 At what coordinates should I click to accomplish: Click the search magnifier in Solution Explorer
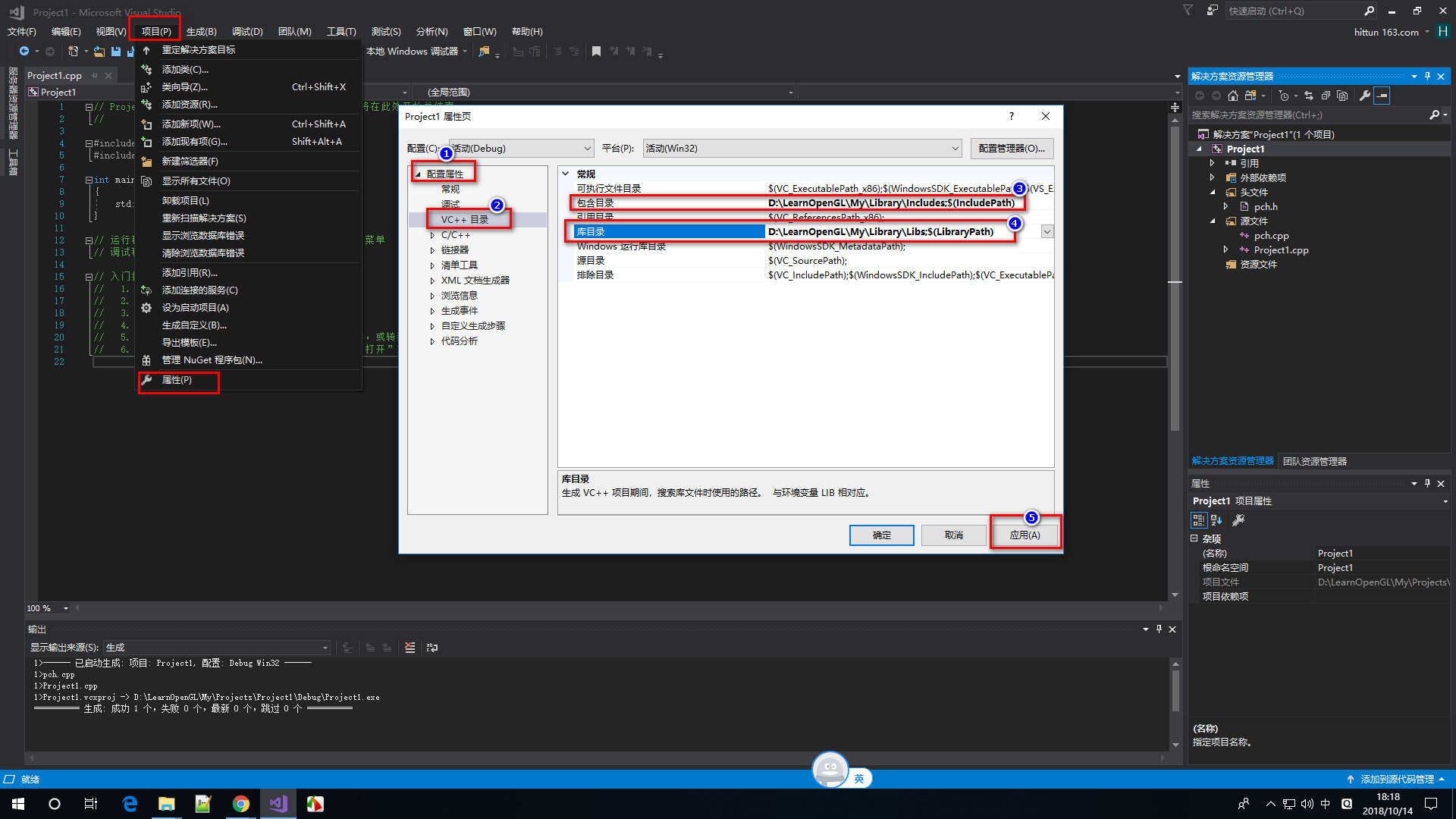[1434, 115]
